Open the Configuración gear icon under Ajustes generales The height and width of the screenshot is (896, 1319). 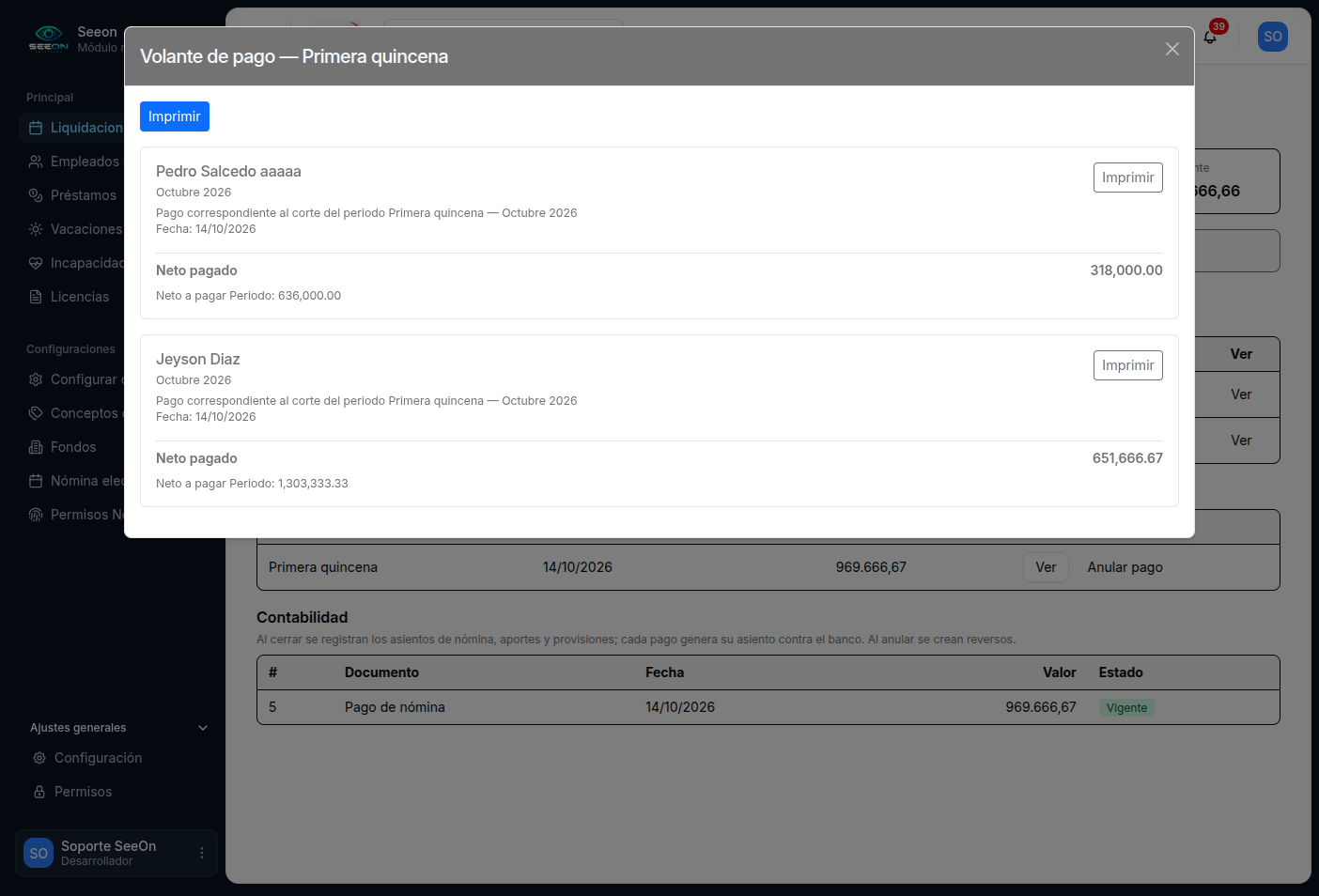tap(39, 758)
